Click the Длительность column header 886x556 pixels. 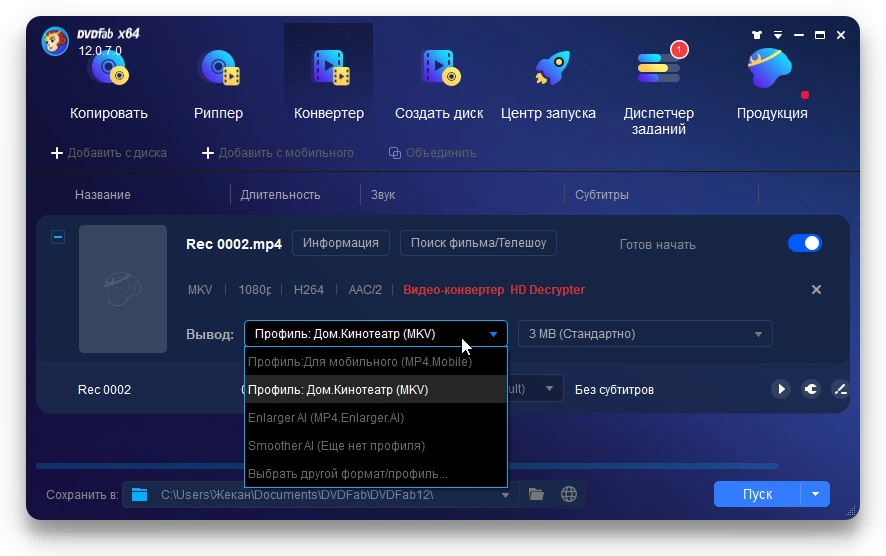click(x=280, y=195)
